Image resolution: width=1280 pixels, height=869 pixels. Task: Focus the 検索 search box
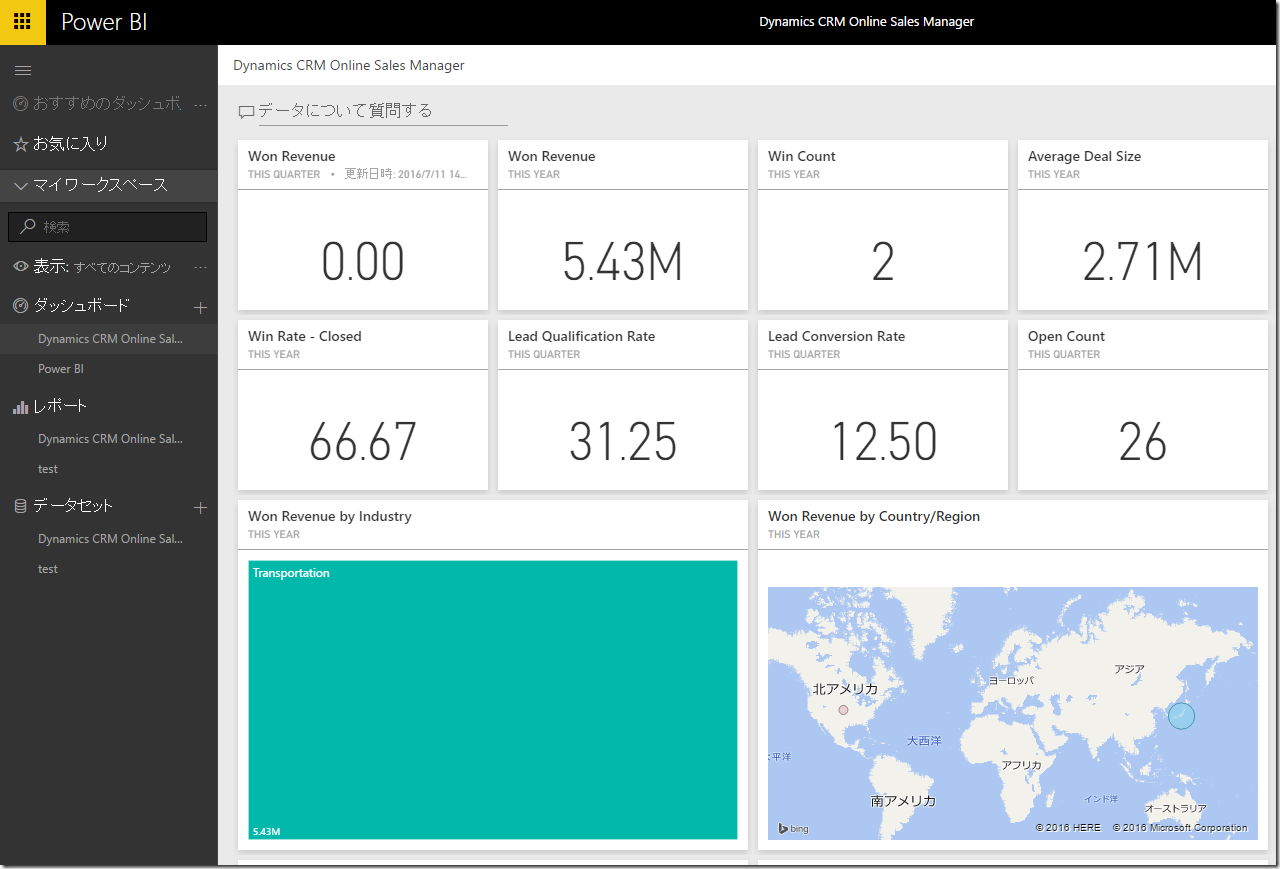pos(108,227)
